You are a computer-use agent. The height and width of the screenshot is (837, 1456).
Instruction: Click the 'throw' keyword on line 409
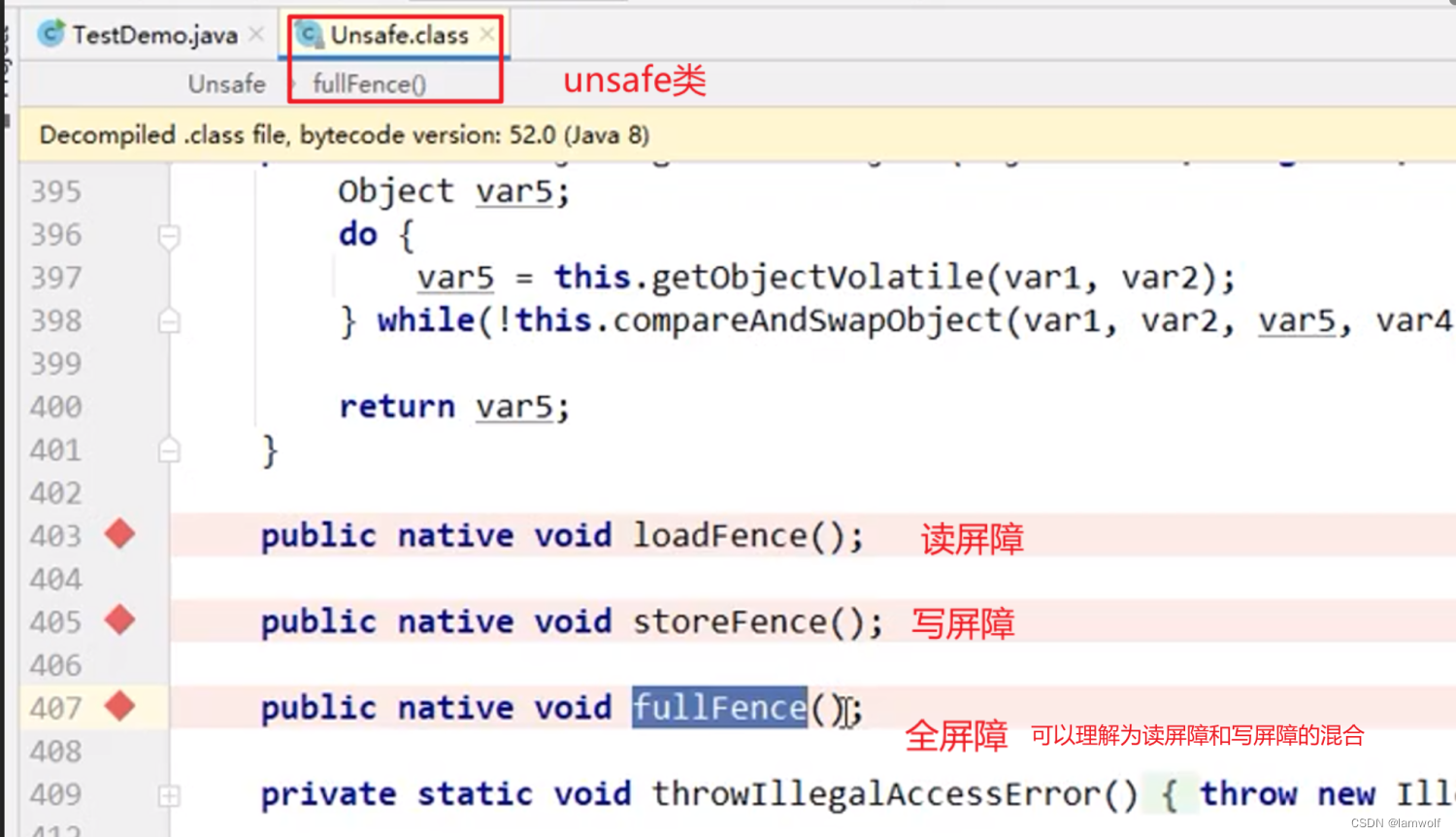[1248, 794]
